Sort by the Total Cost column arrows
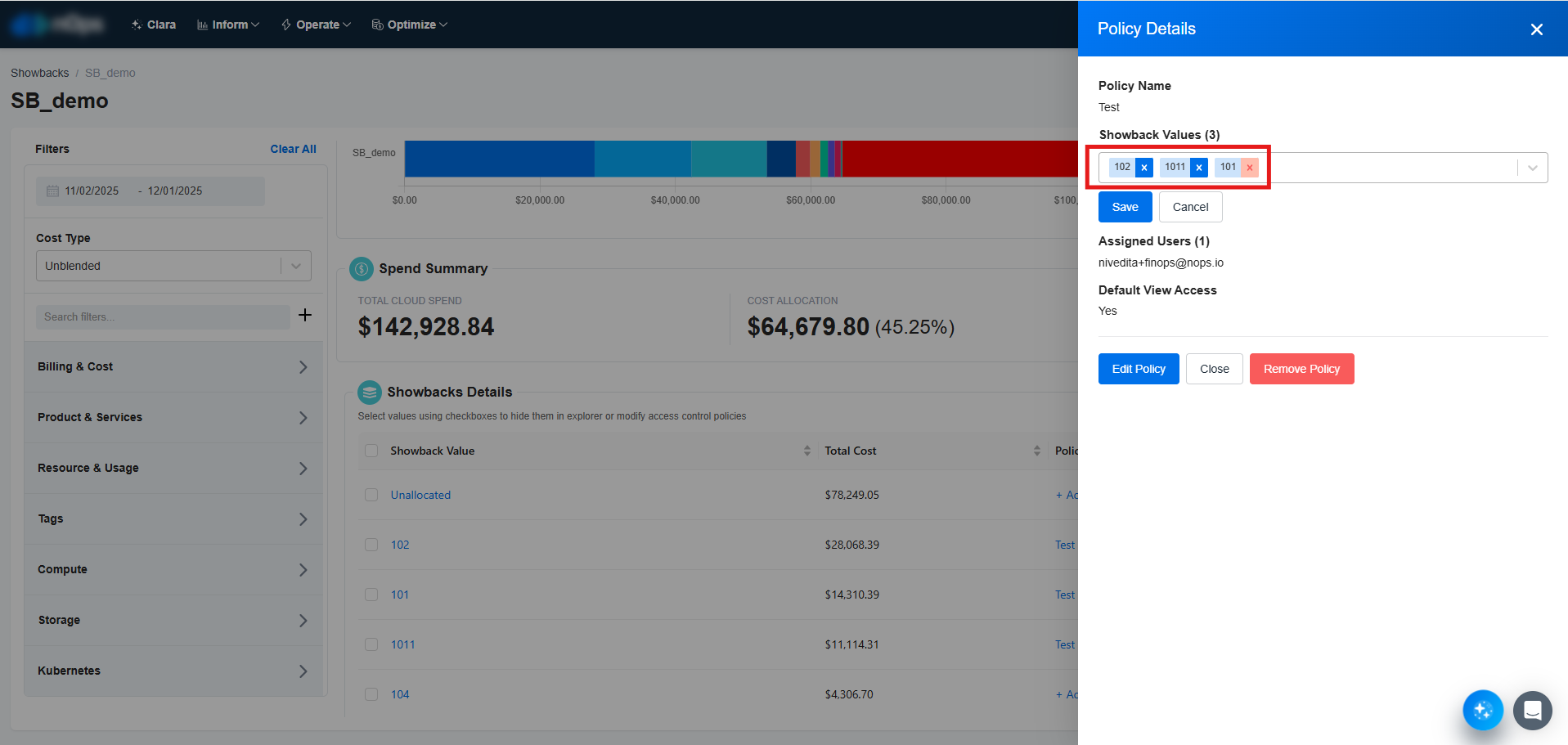1568x745 pixels. [1036, 451]
